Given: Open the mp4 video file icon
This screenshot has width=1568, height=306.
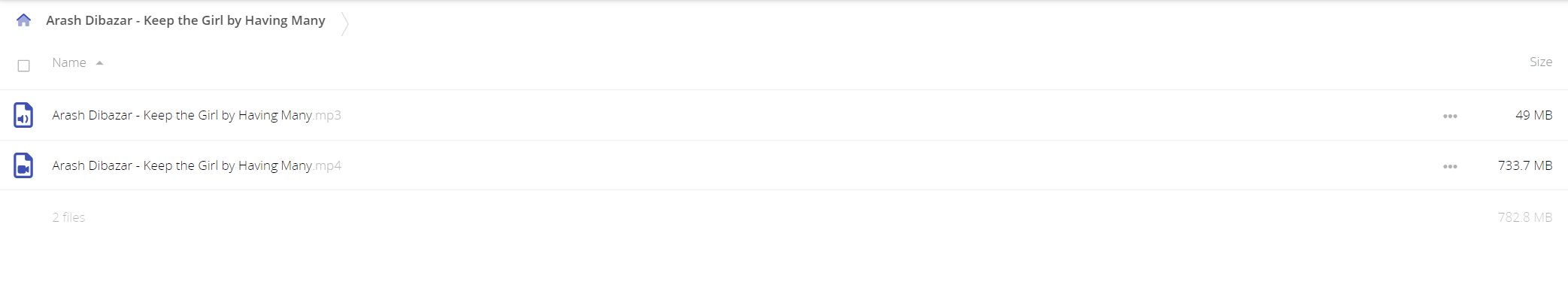Looking at the screenshot, I should [23, 165].
